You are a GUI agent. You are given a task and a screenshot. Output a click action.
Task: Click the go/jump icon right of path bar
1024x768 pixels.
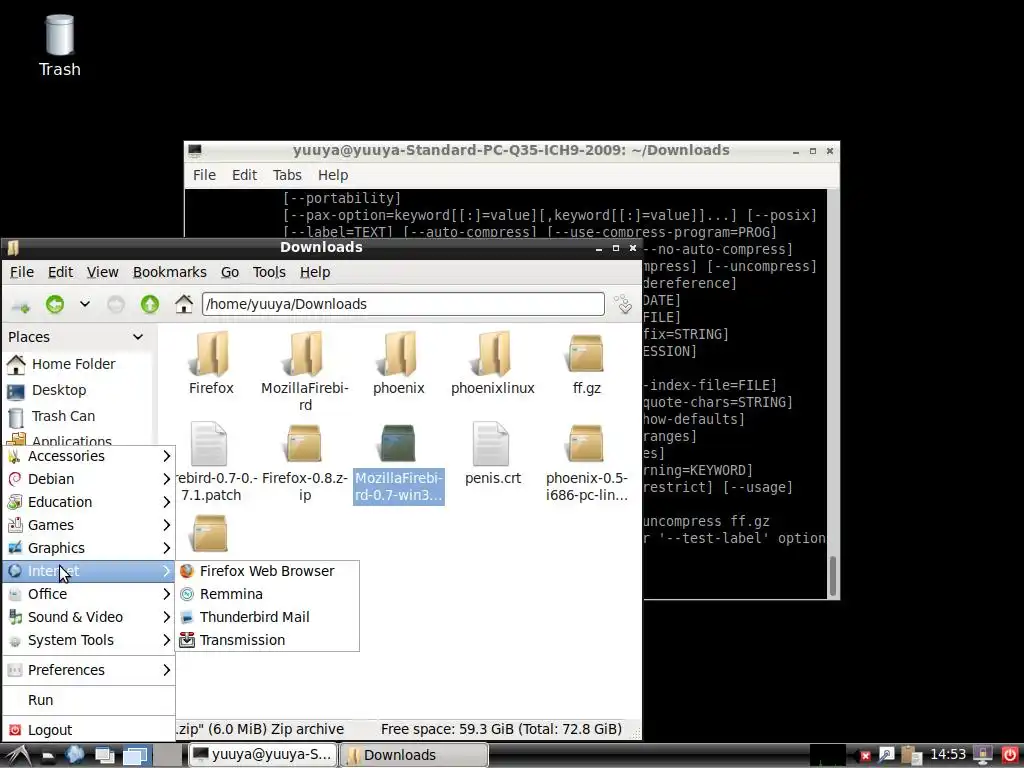click(x=624, y=304)
